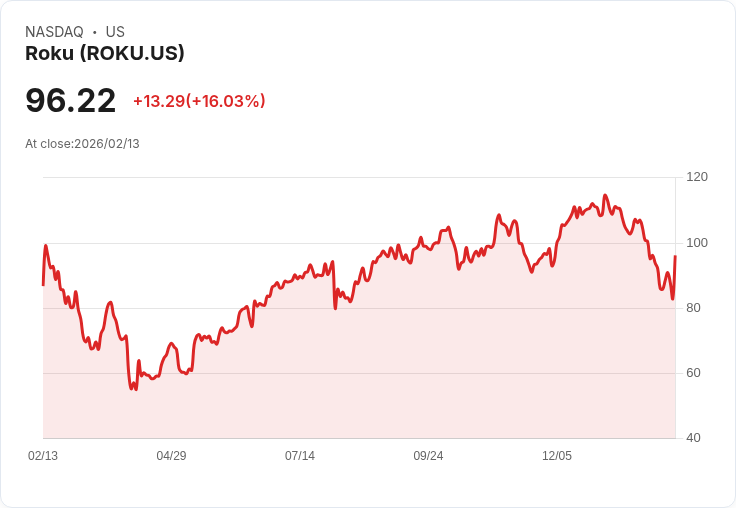Screen dimensions: 736x508
Task: Click the Roku (ROKU.US) stock title
Action: pyautogui.click(x=105, y=53)
